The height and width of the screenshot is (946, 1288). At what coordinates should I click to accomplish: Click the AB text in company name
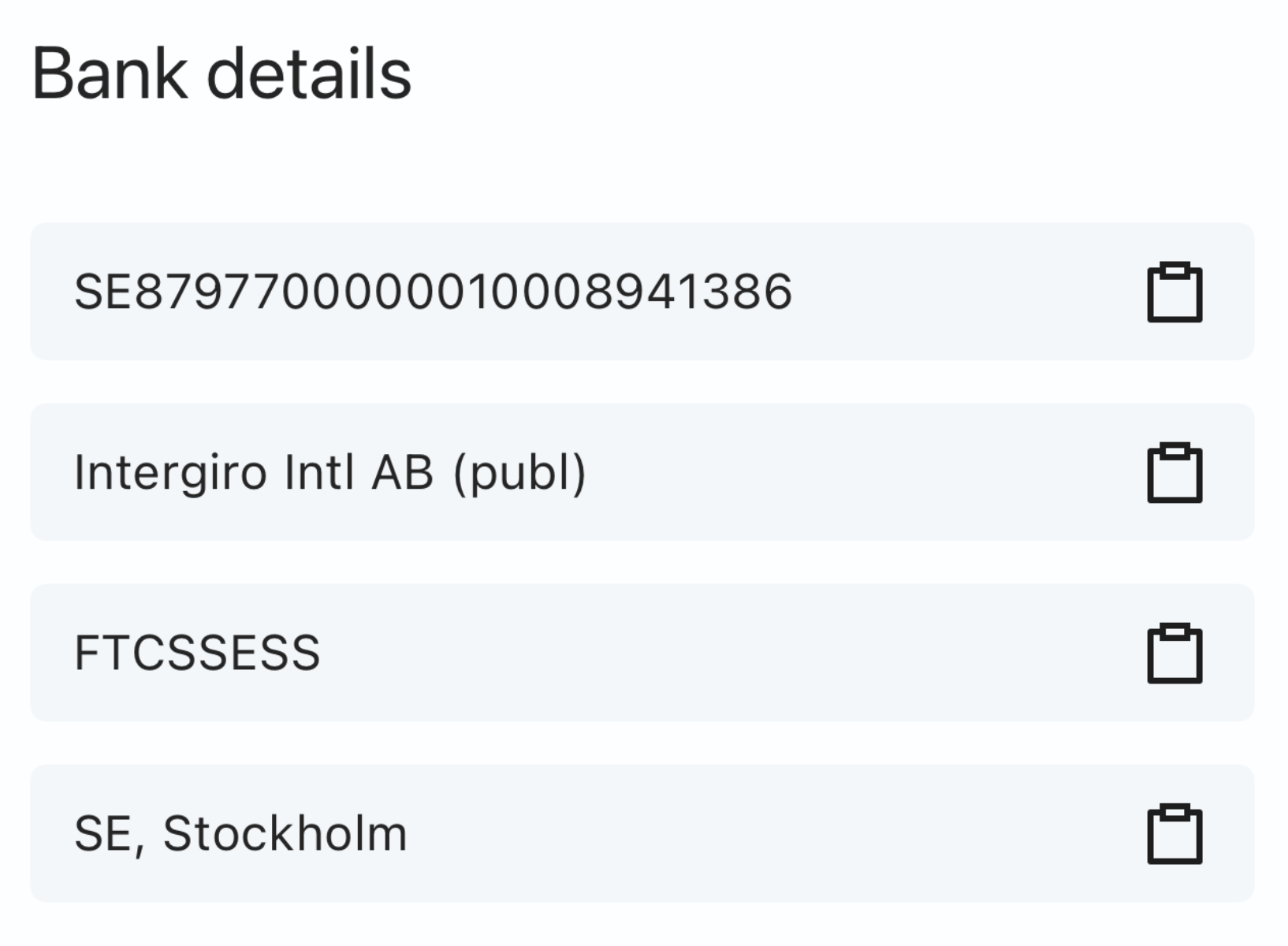click(x=402, y=473)
